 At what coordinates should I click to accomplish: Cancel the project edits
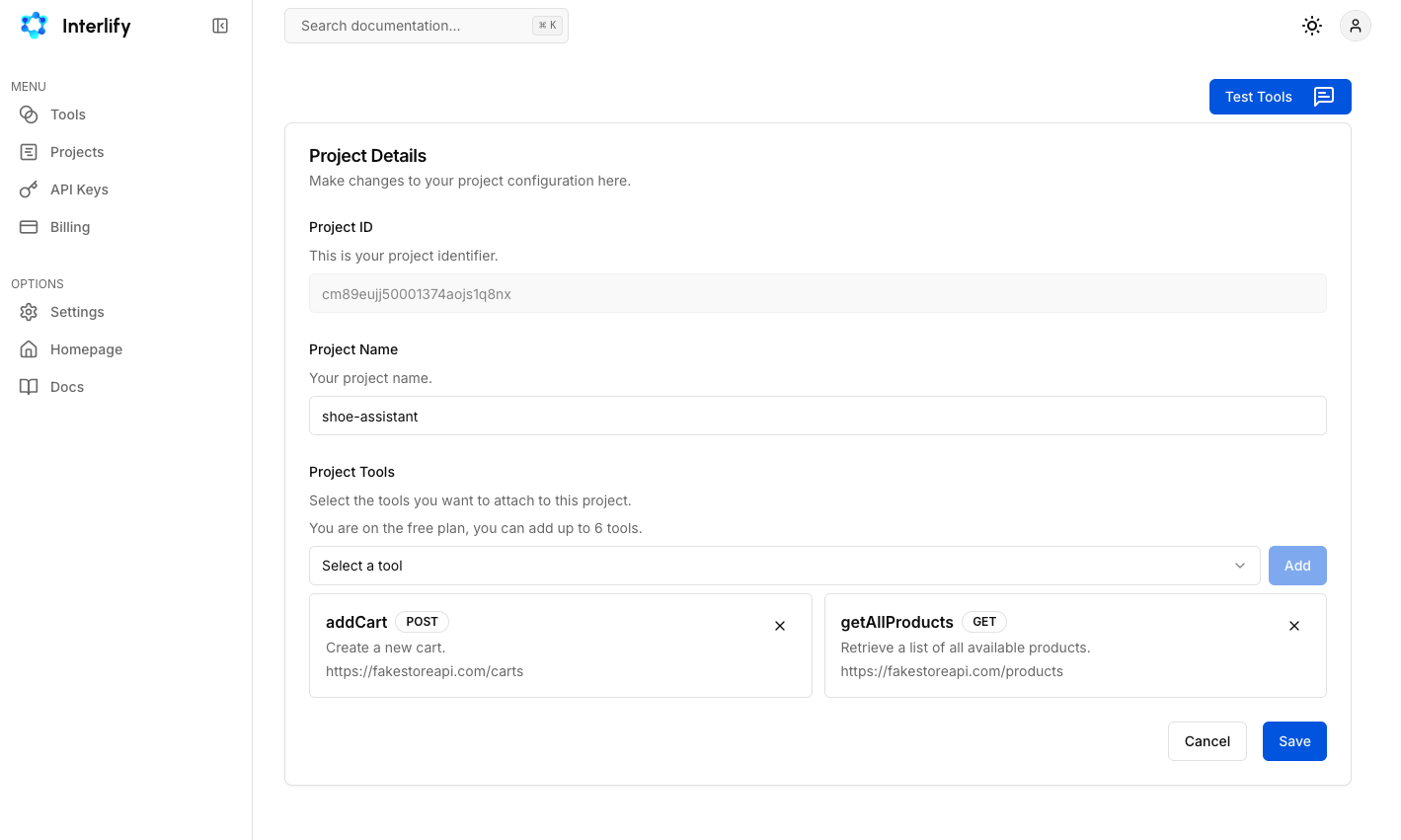tap(1206, 741)
